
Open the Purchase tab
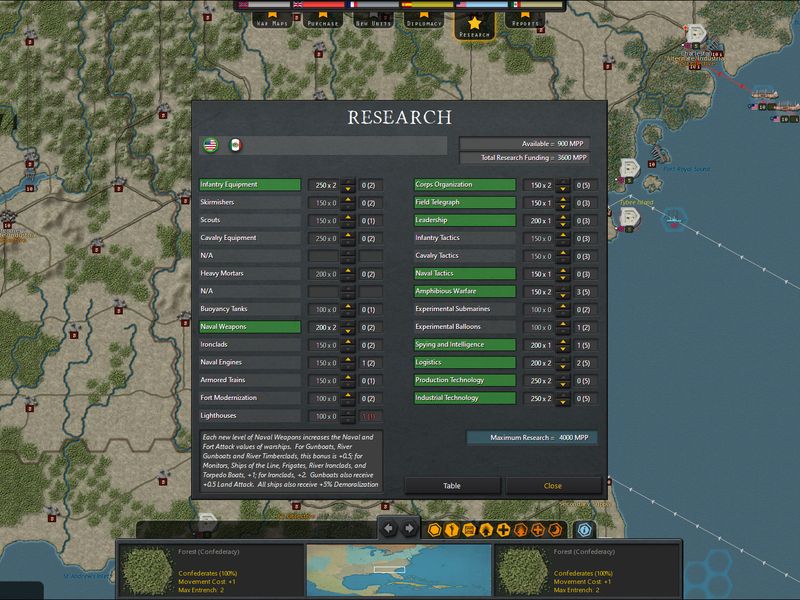click(322, 20)
